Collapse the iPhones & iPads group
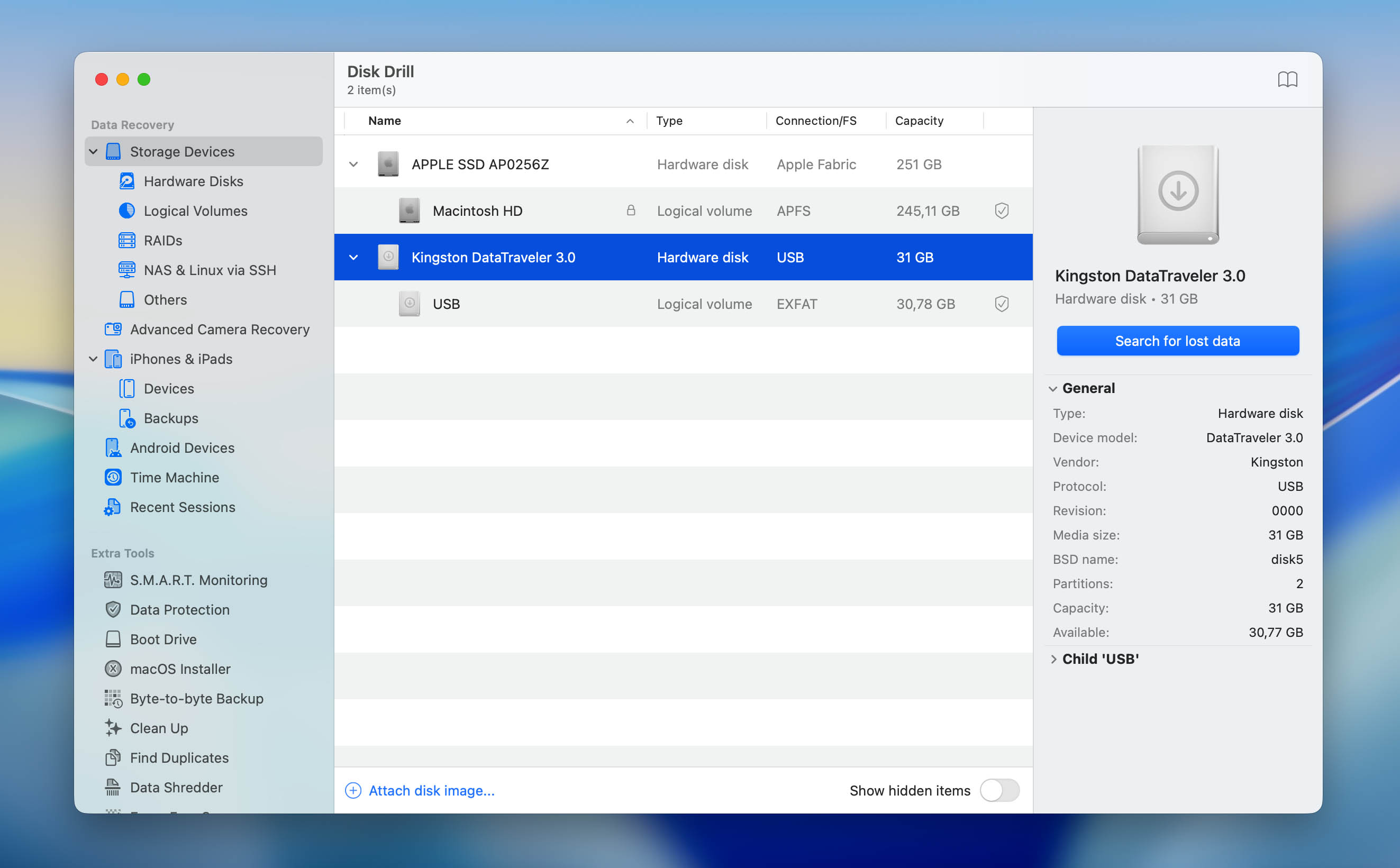Image resolution: width=1400 pixels, height=868 pixels. 93,359
